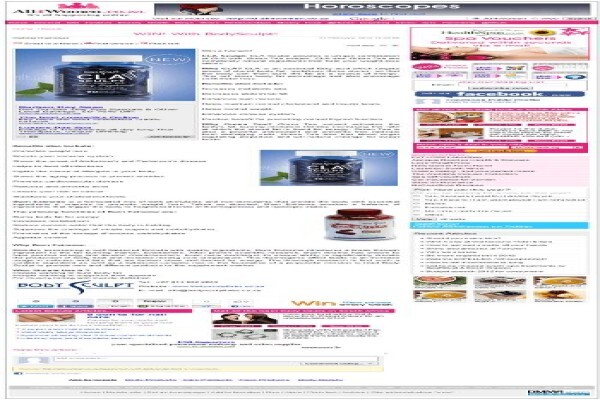
Task: Open the Spa Vouchers banner ad
Action: [499, 44]
